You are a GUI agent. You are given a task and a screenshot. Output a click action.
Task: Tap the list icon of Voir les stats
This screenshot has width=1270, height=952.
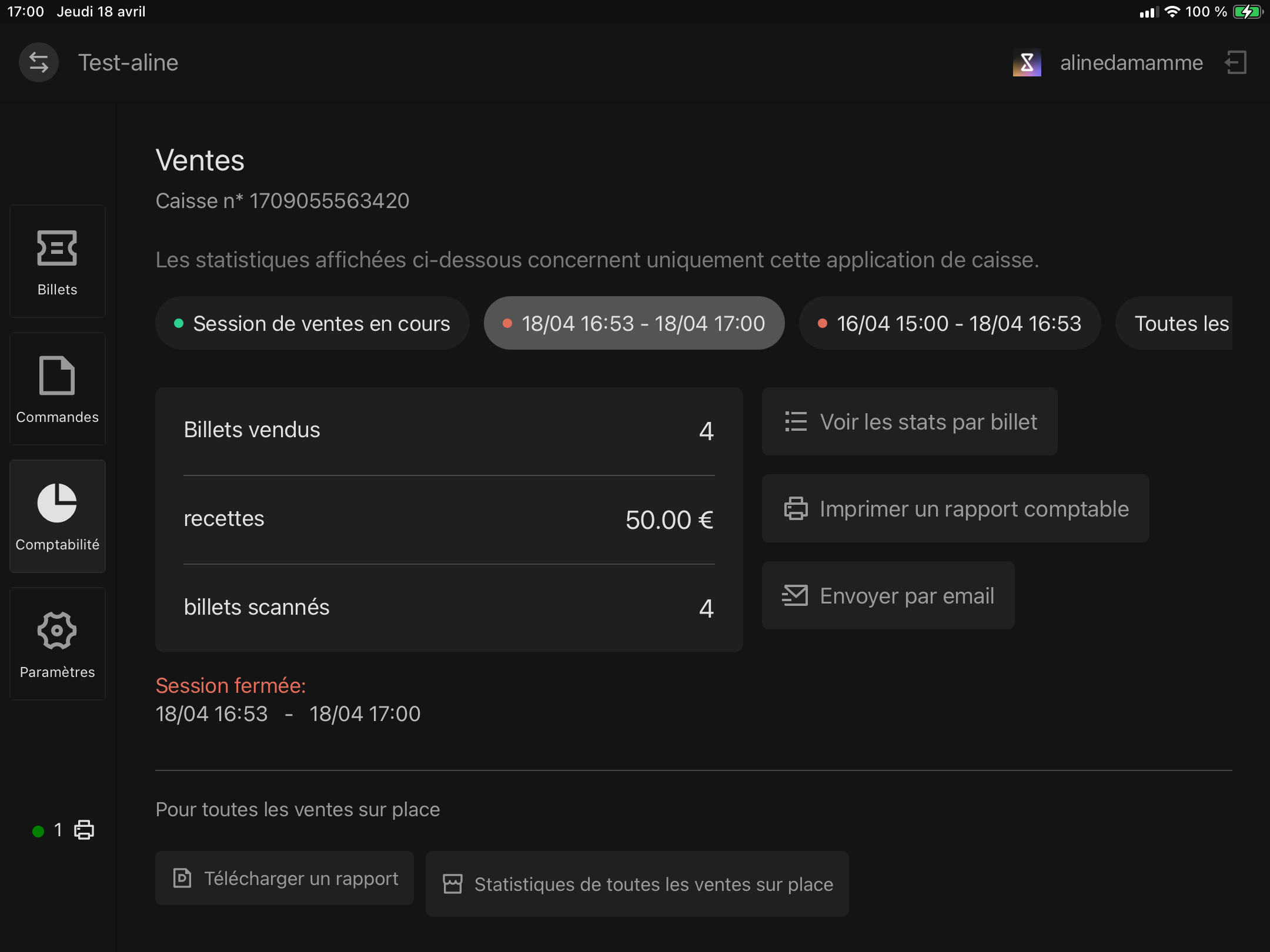(x=796, y=421)
